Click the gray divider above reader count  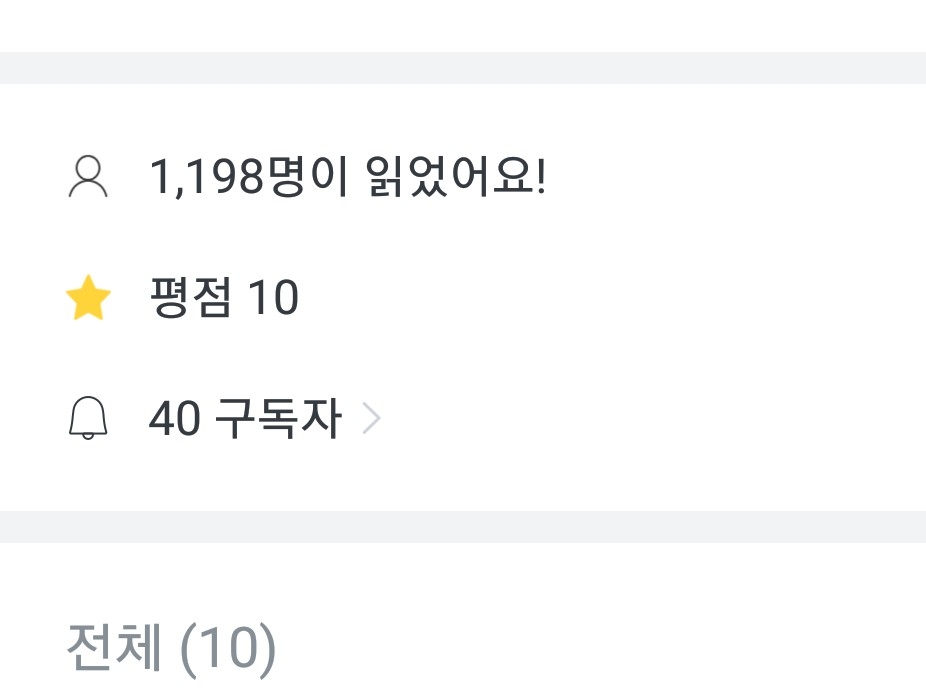click(463, 68)
